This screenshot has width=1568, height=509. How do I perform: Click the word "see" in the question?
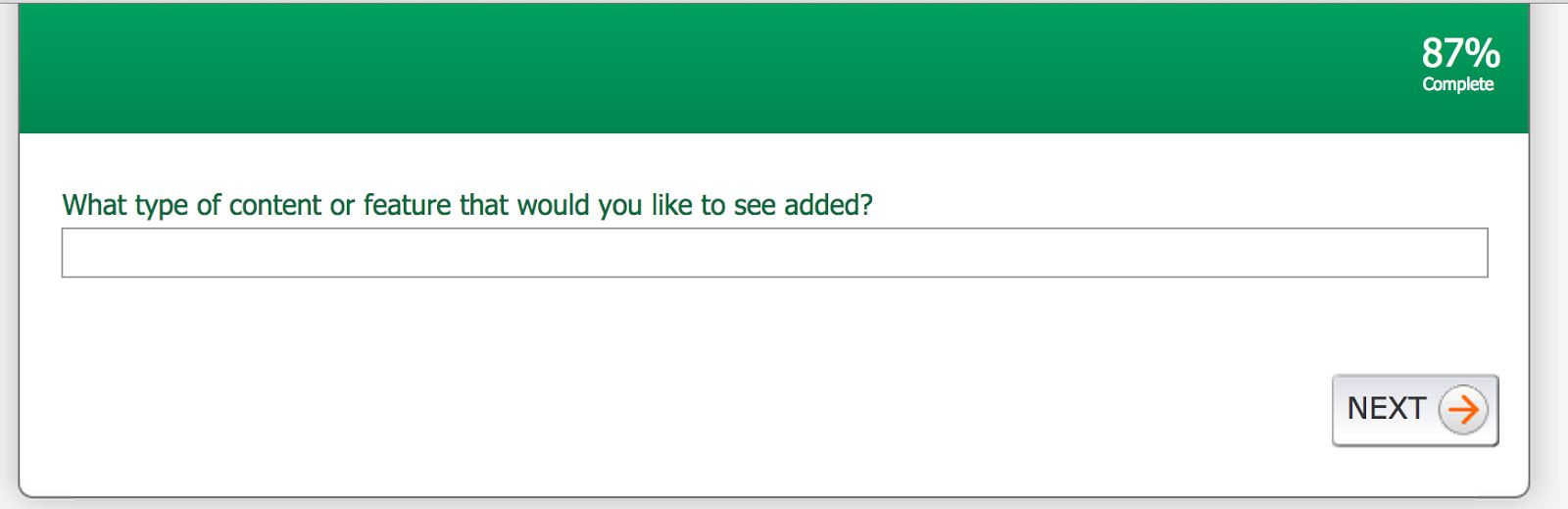755,206
